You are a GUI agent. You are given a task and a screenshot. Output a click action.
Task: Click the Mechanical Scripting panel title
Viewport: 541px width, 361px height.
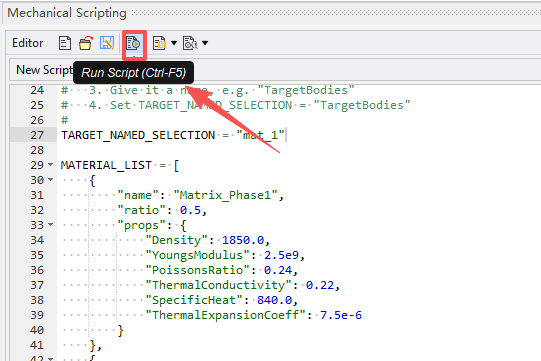coord(67,13)
